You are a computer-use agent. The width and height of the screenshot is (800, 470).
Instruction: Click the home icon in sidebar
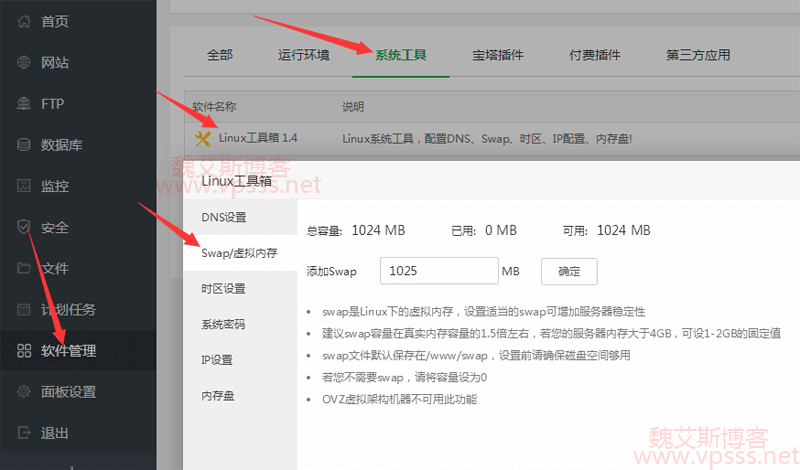pyautogui.click(x=24, y=21)
